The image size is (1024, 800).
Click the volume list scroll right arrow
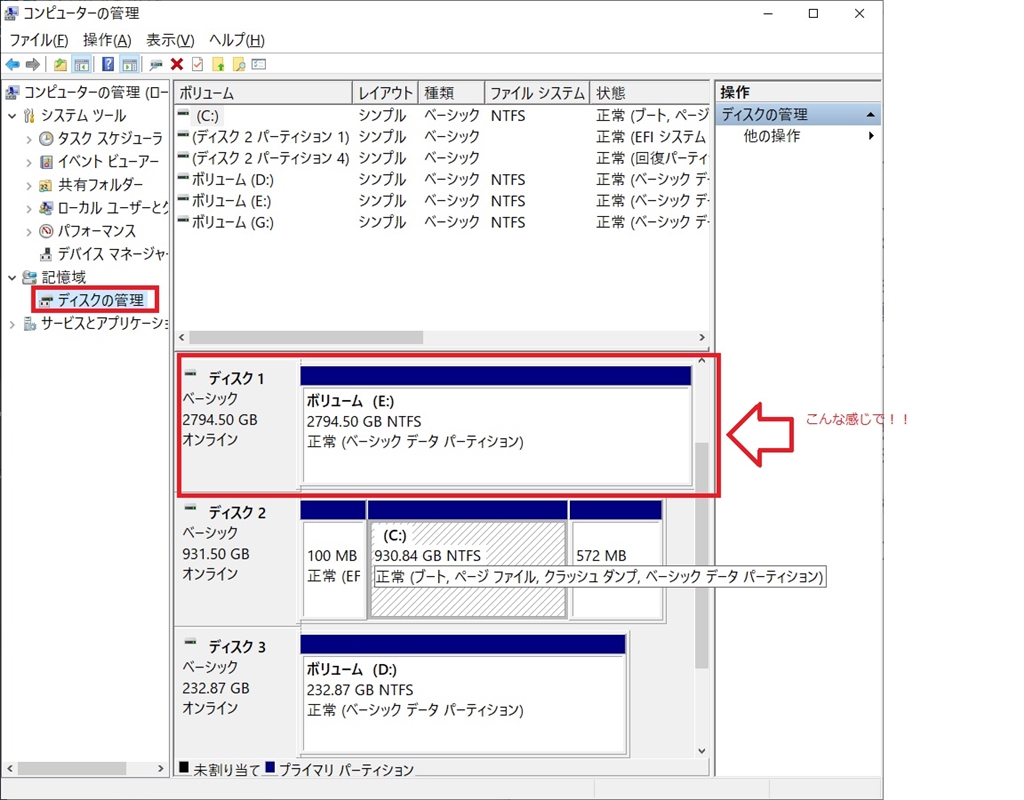(x=702, y=338)
